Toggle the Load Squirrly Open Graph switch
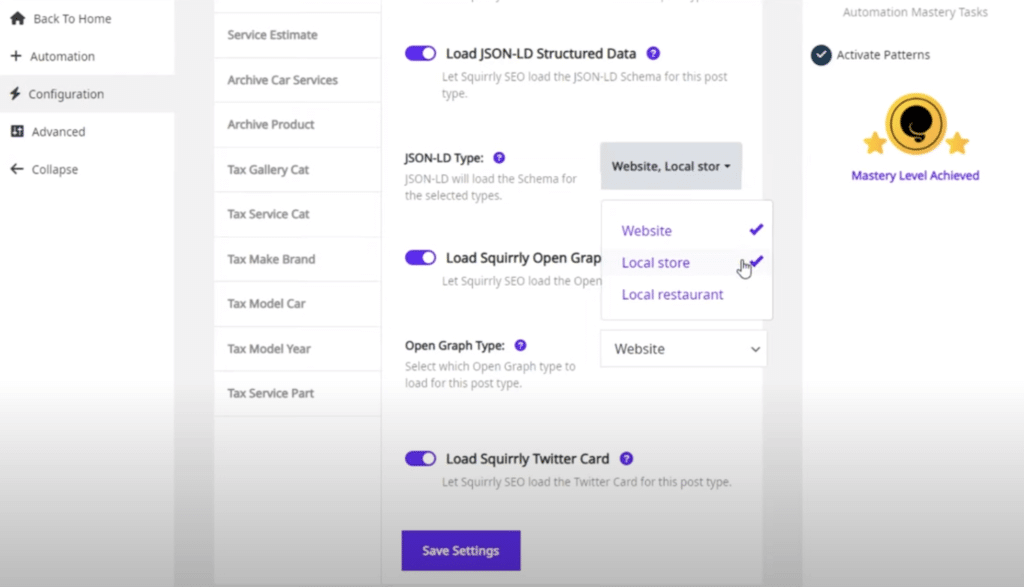This screenshot has width=1024, height=587. (421, 258)
